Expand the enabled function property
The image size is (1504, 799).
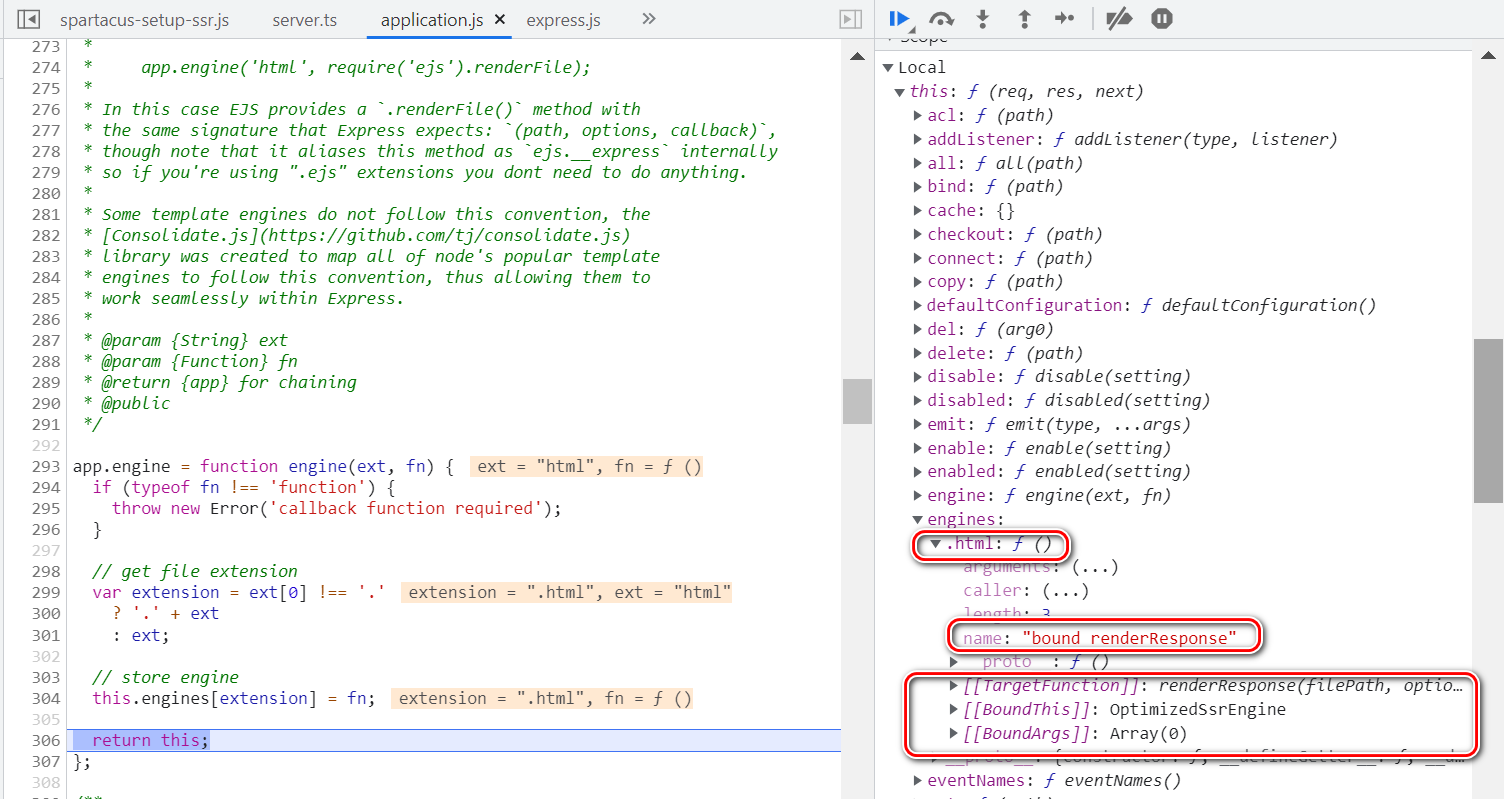pos(917,471)
